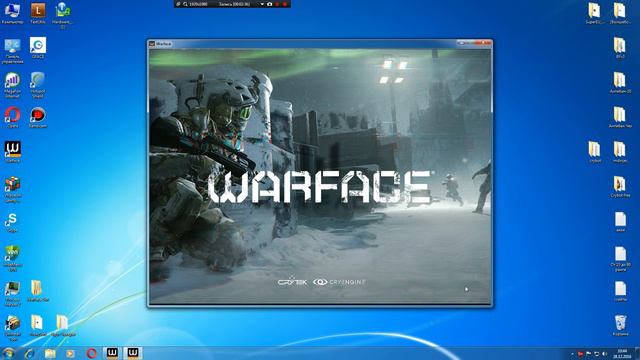640x360 pixels.
Task: Launch the Bandicam desktop shortcut
Action: pyautogui.click(x=38, y=117)
